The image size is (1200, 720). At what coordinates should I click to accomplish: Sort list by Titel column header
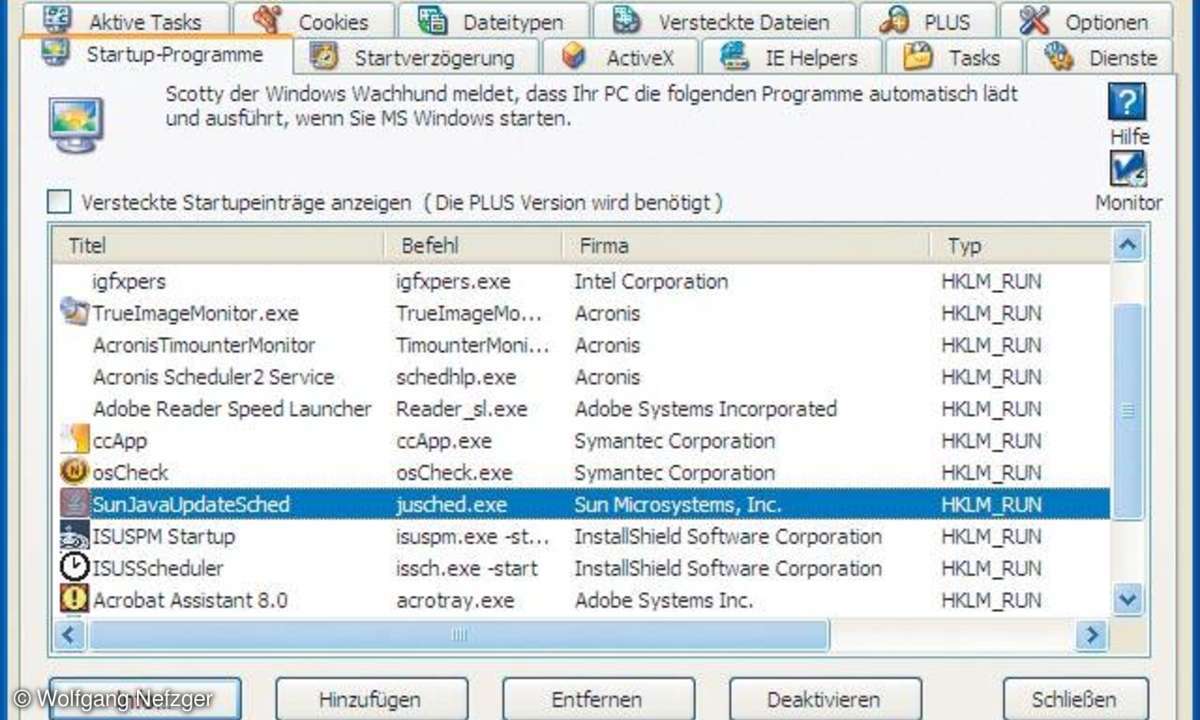[x=219, y=245]
